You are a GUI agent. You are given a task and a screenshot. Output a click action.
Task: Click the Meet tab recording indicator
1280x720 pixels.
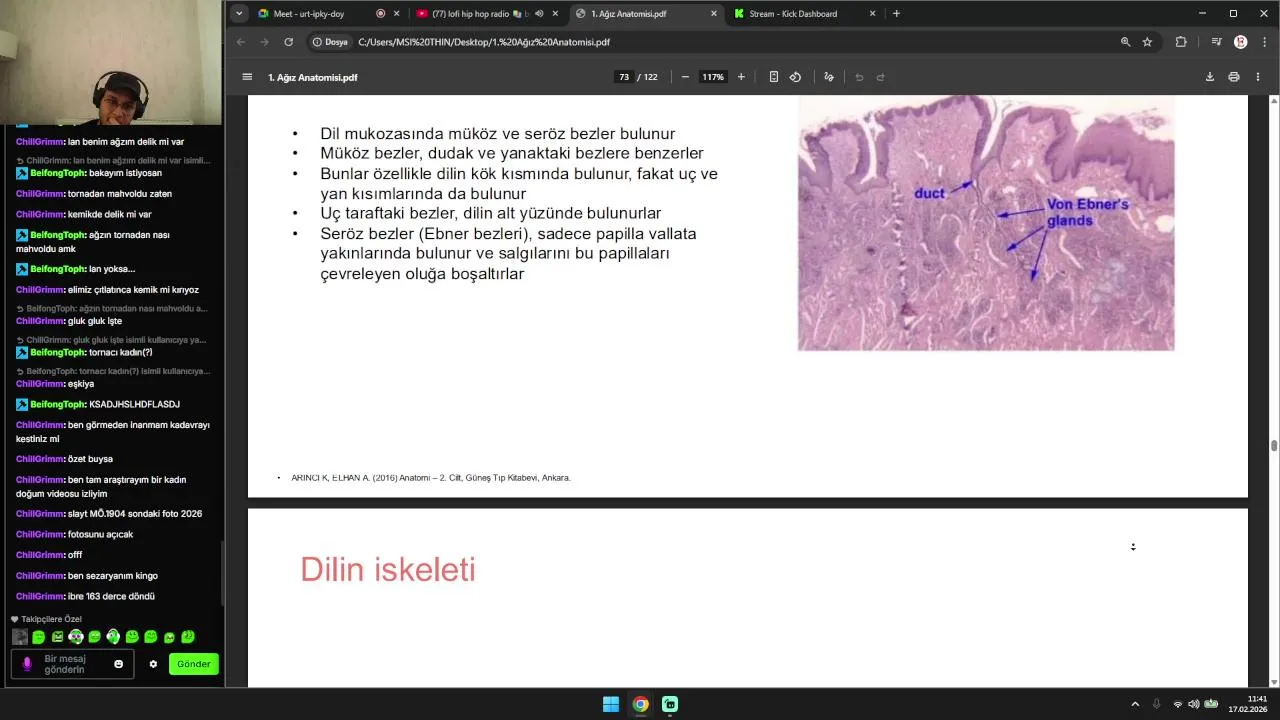pos(380,14)
